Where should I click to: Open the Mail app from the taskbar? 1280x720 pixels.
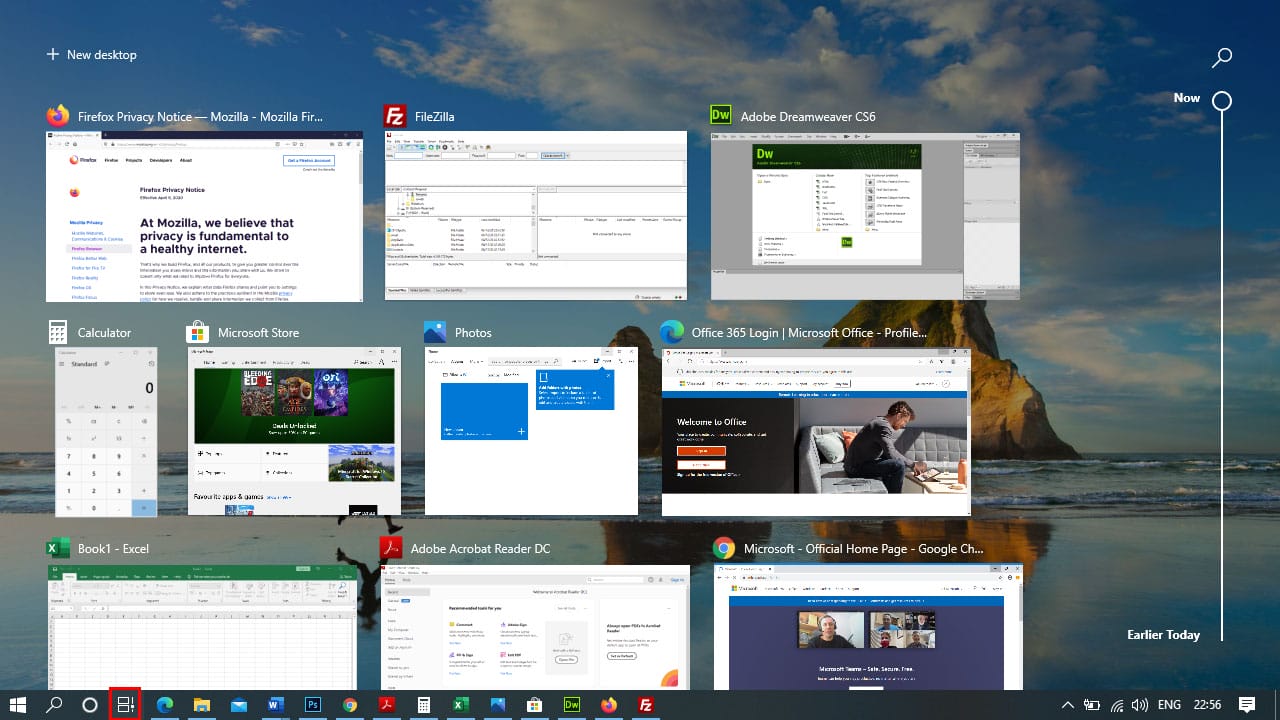[238, 705]
